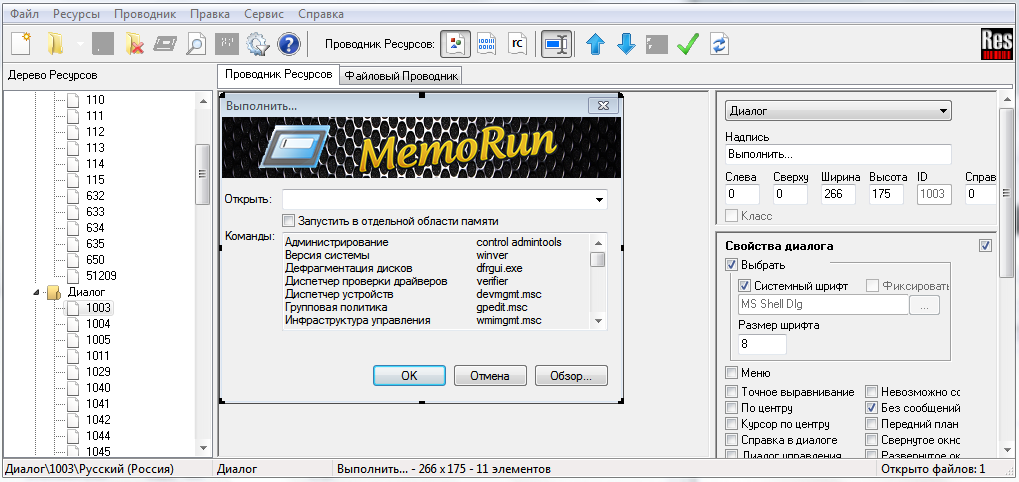Toggle Запустить в отдельной области памяти checkbox
1019x482 pixels.
(x=289, y=220)
